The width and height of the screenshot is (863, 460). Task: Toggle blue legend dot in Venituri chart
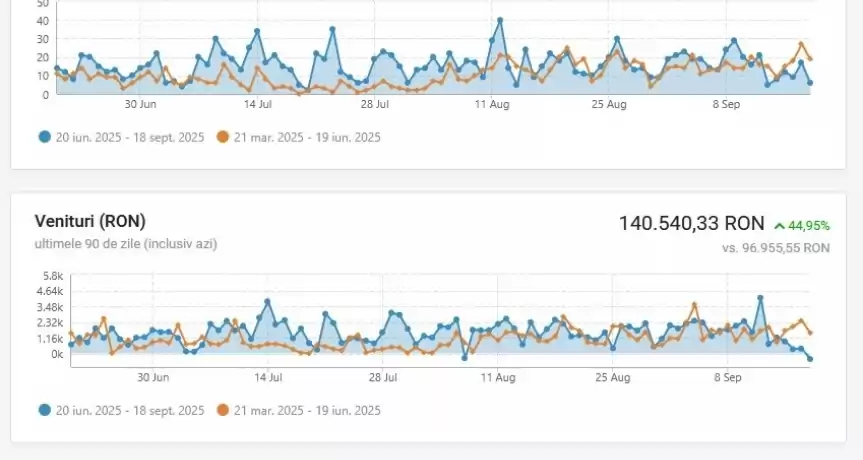click(45, 410)
